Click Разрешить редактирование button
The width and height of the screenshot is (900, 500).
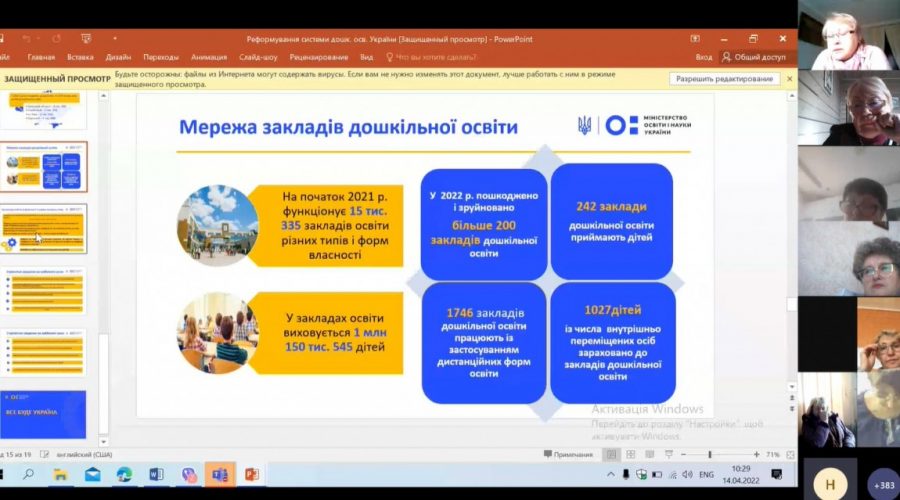(724, 79)
